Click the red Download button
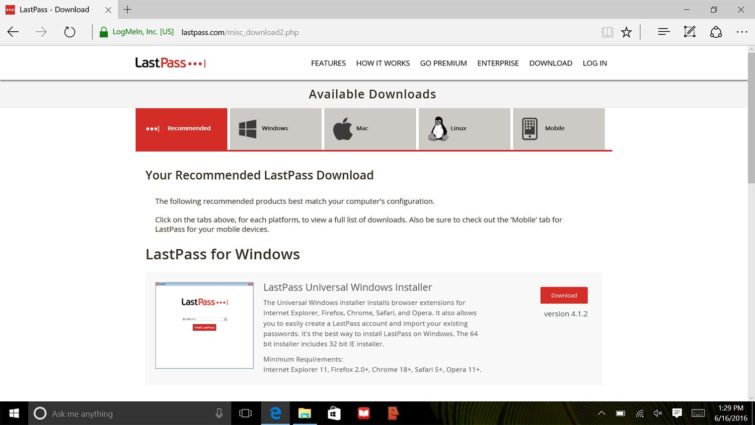755x425 pixels. click(564, 295)
